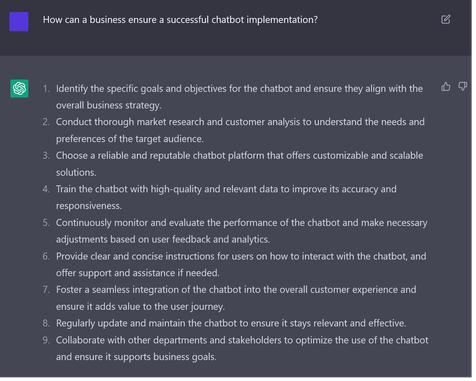Click the words 'overall business strategy'
Viewport: 476px width, 381px height.
(x=109, y=106)
